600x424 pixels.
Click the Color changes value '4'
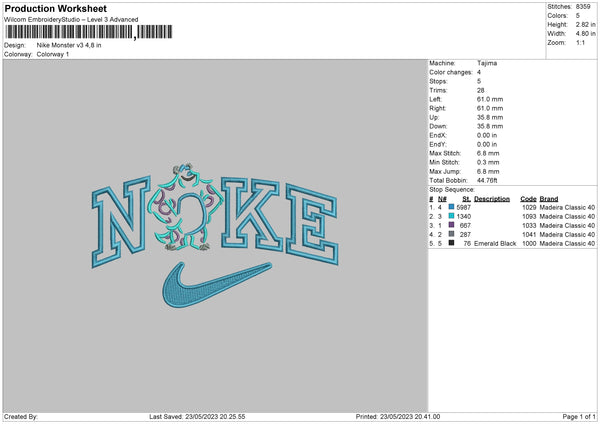tap(479, 72)
